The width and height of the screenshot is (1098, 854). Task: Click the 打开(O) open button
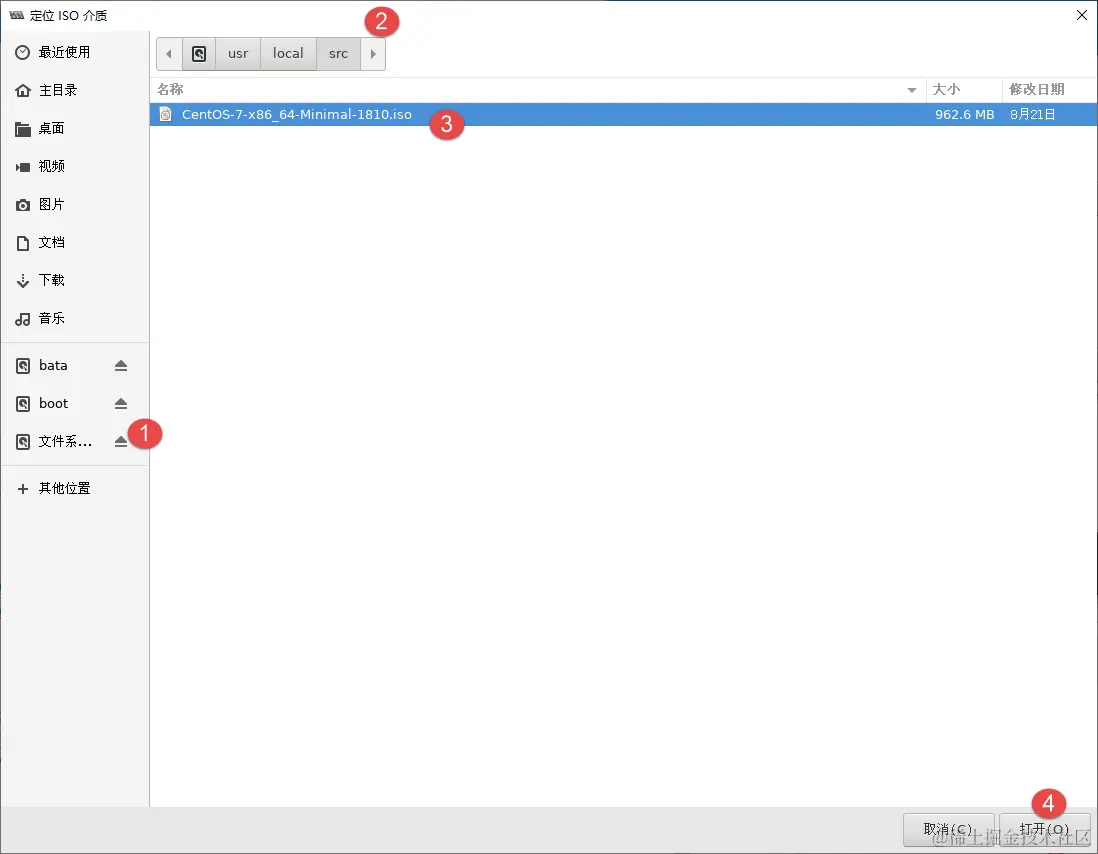coord(1044,830)
